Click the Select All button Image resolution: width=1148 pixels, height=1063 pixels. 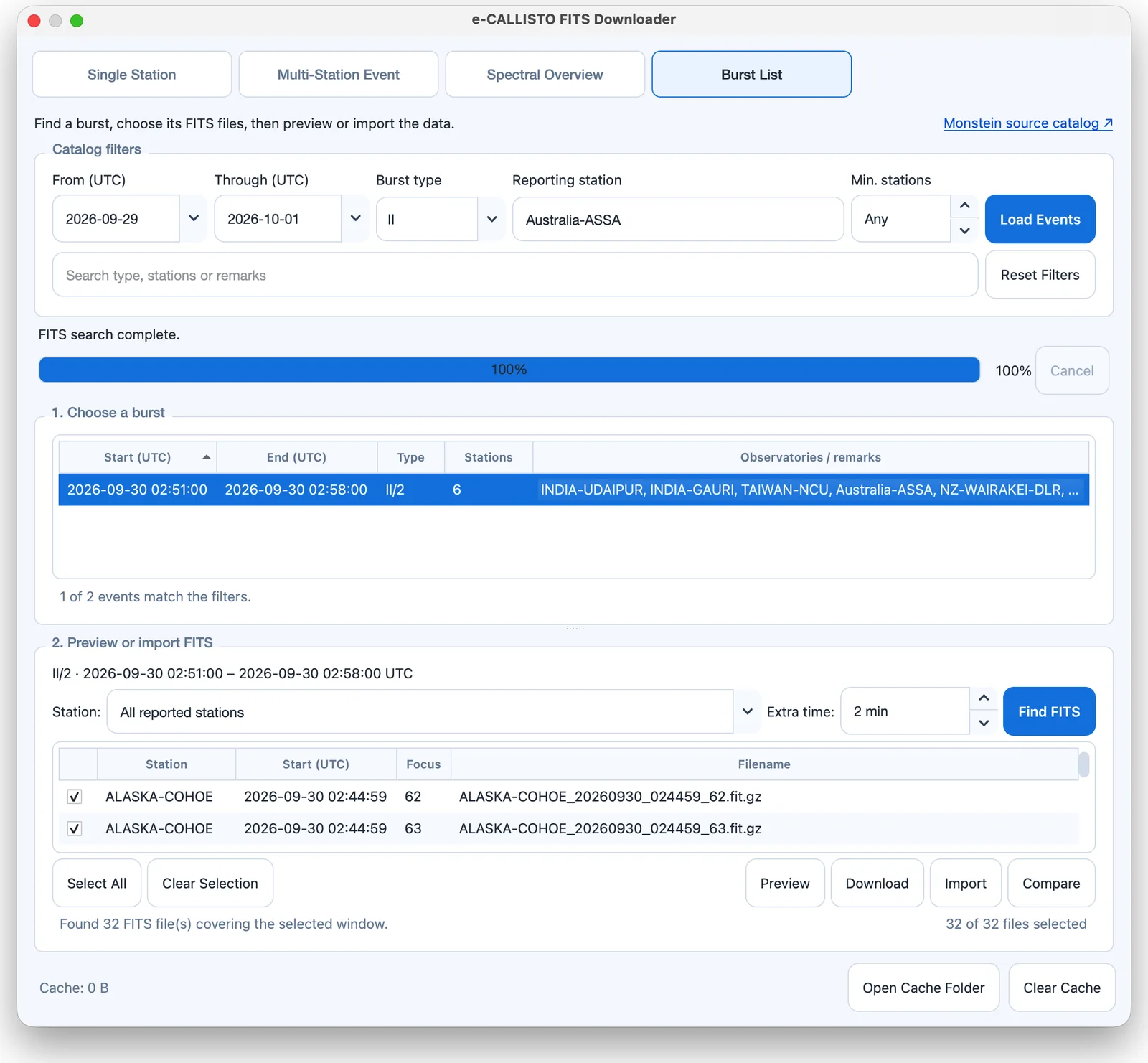(x=97, y=883)
